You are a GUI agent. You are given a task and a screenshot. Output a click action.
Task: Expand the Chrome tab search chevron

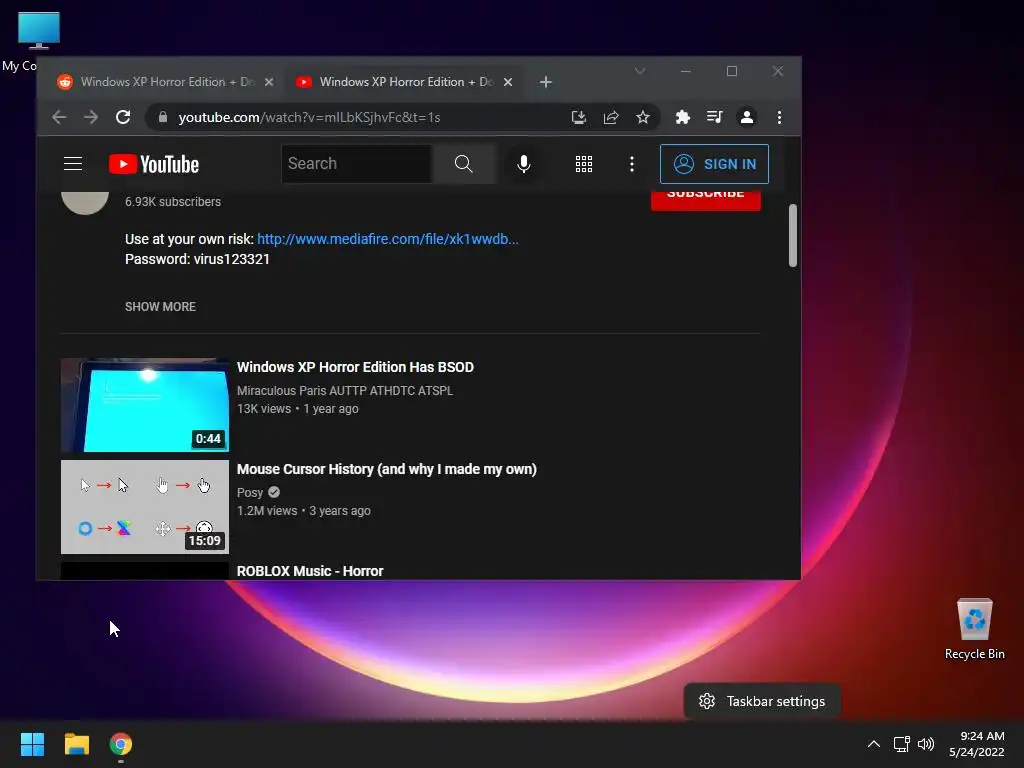pos(640,71)
